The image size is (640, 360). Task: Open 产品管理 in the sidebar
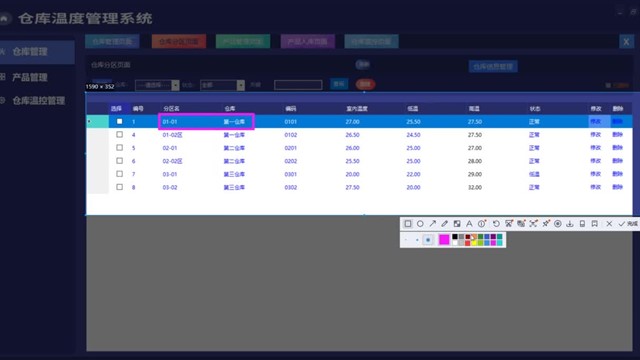coord(30,77)
